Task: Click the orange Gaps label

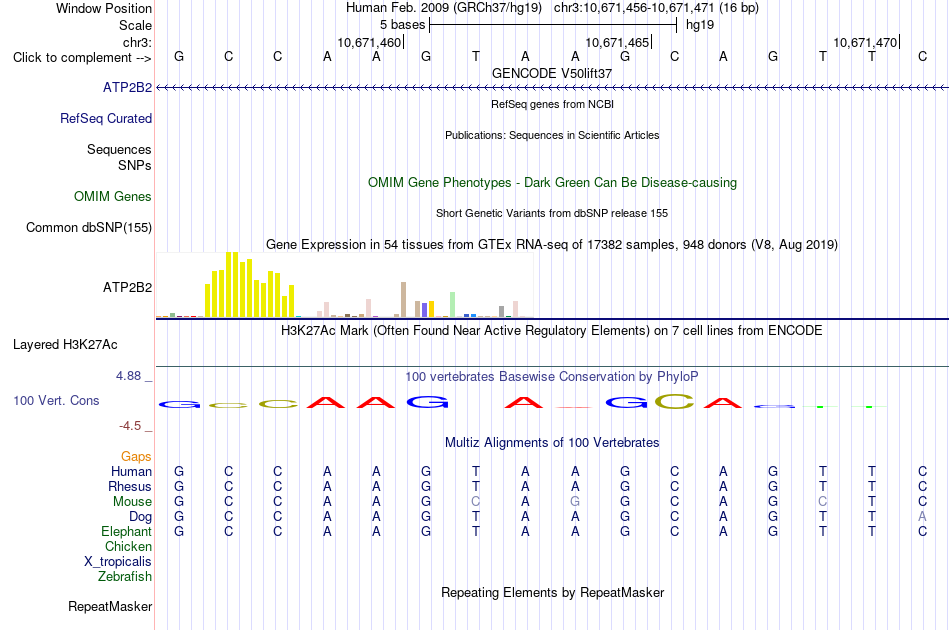Action: [x=136, y=456]
